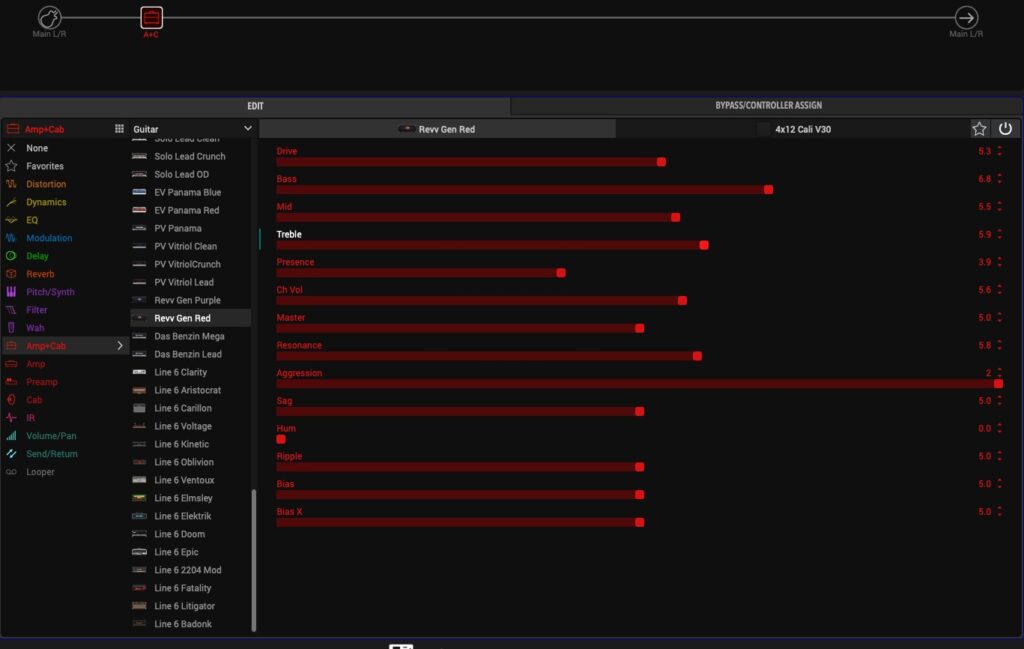
Task: Switch to Bypass/Controller Assign tab
Action: 768,106
